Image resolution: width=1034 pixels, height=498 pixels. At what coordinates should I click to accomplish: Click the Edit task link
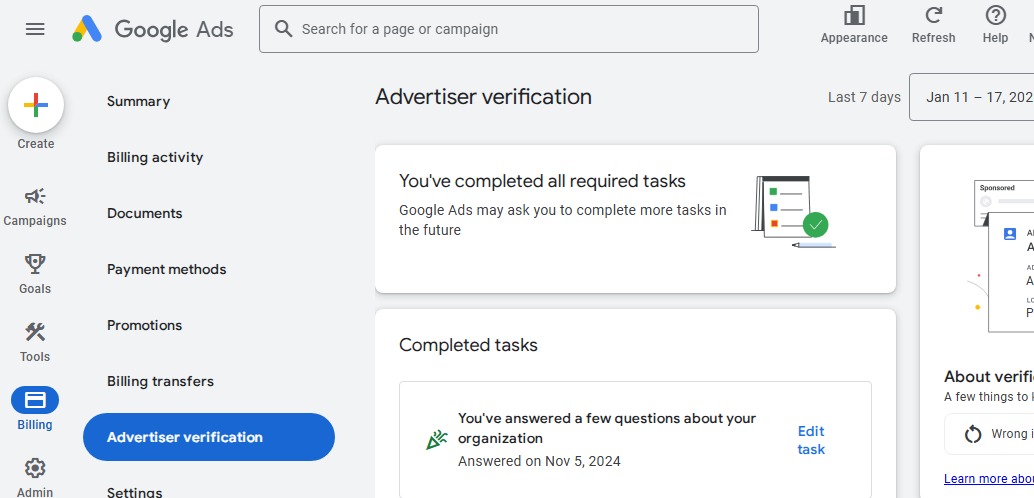coord(811,440)
